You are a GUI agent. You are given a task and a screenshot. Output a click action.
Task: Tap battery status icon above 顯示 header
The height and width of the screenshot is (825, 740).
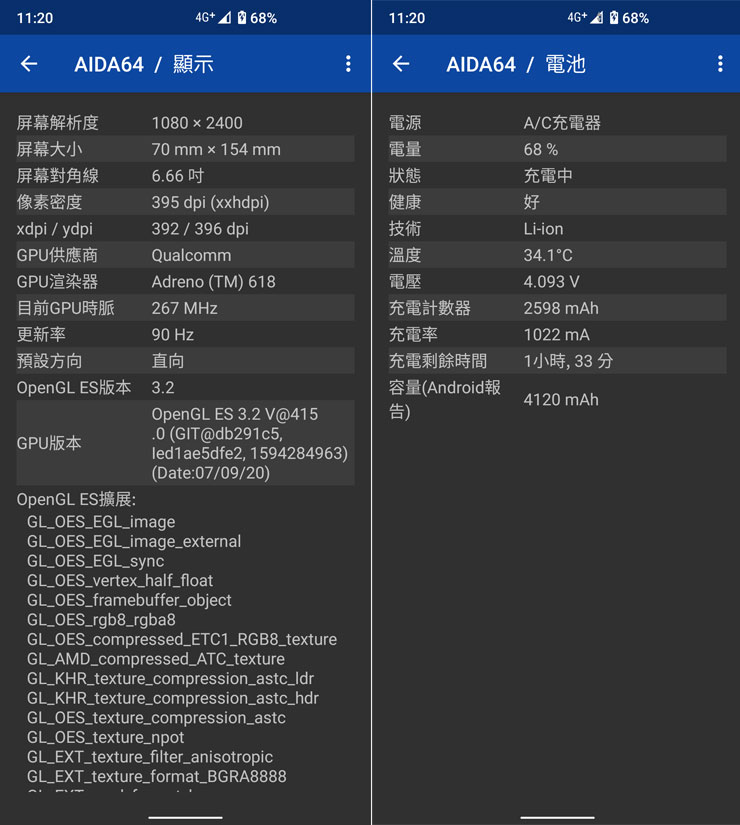click(x=240, y=18)
